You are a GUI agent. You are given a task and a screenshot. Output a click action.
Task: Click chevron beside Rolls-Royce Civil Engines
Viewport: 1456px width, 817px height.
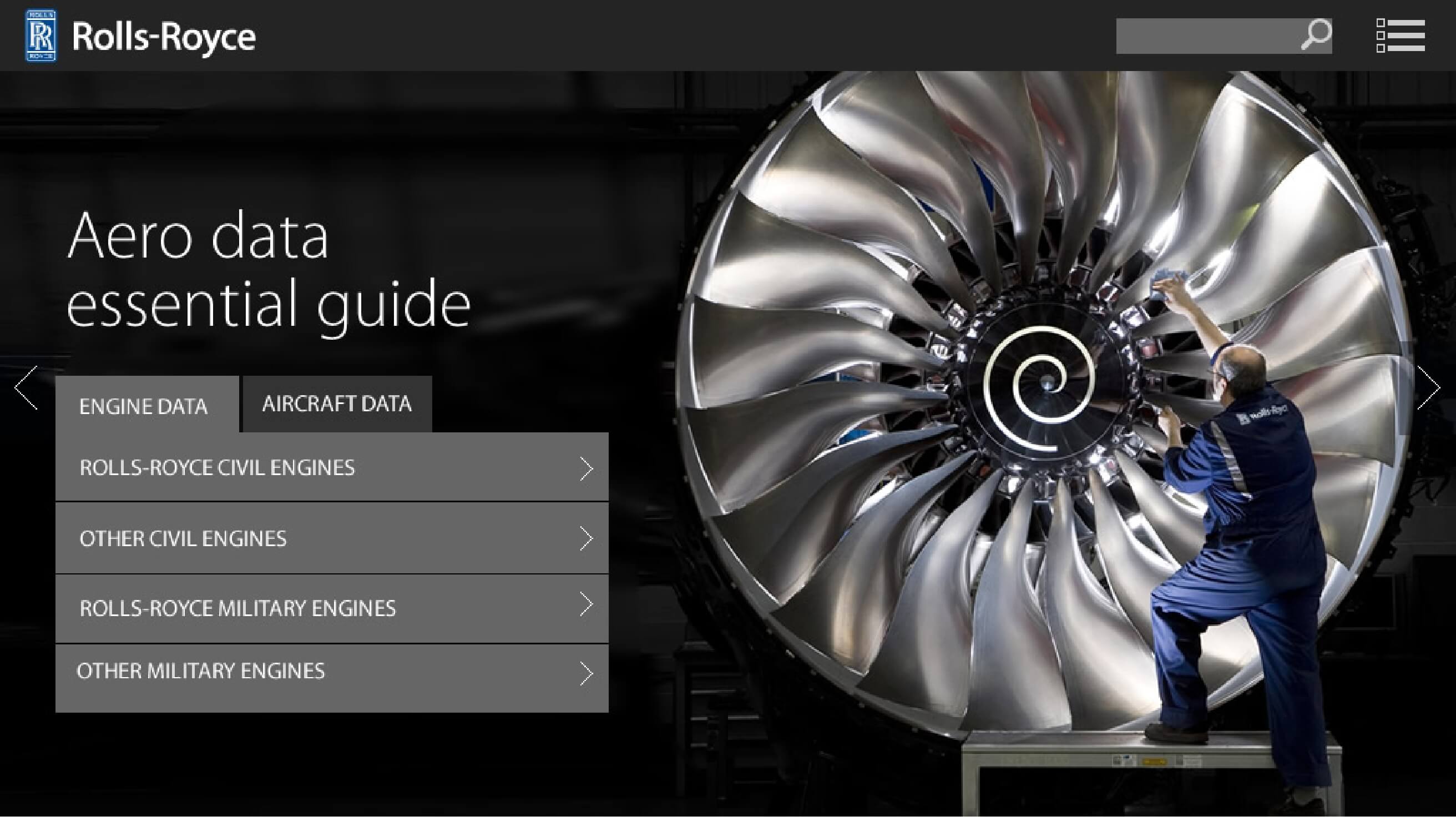[586, 468]
